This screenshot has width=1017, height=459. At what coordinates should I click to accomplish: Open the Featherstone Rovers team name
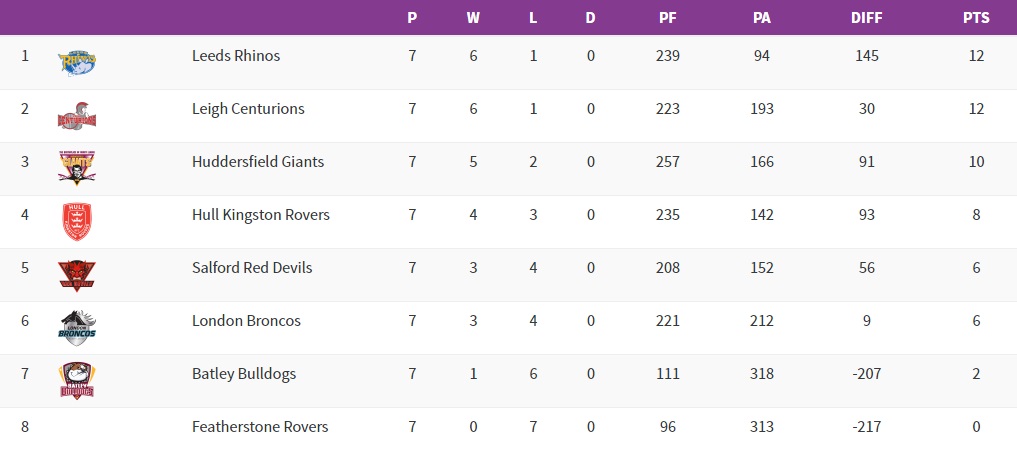pos(260,427)
